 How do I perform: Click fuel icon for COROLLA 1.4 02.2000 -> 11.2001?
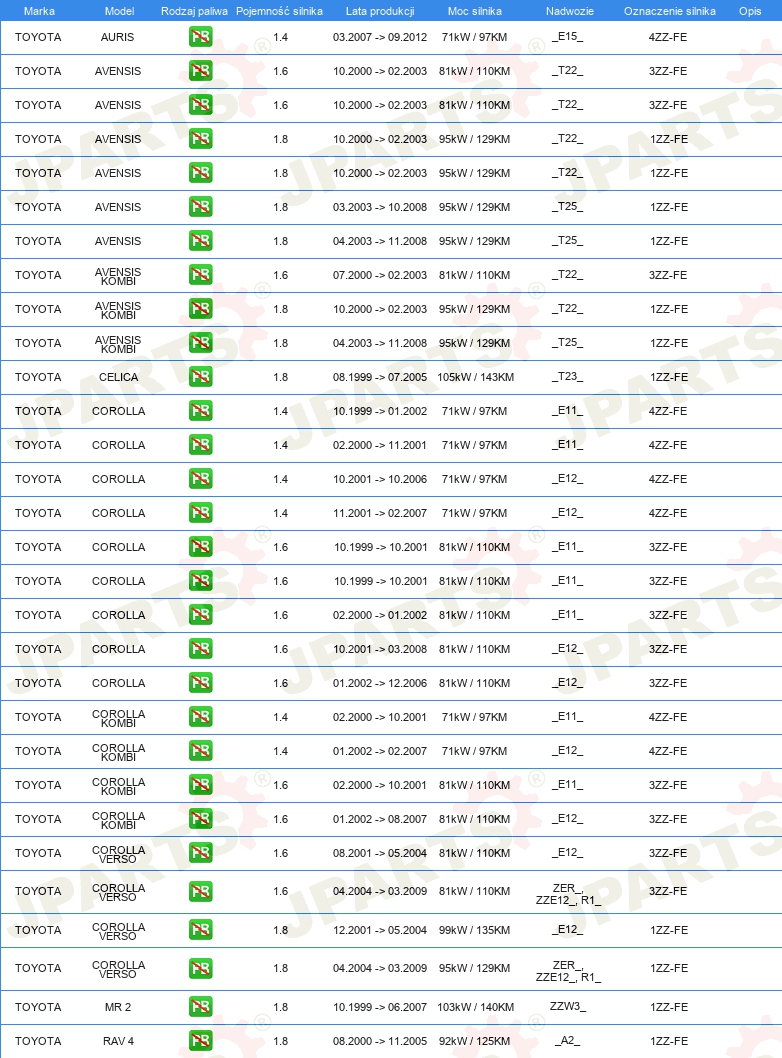point(200,445)
